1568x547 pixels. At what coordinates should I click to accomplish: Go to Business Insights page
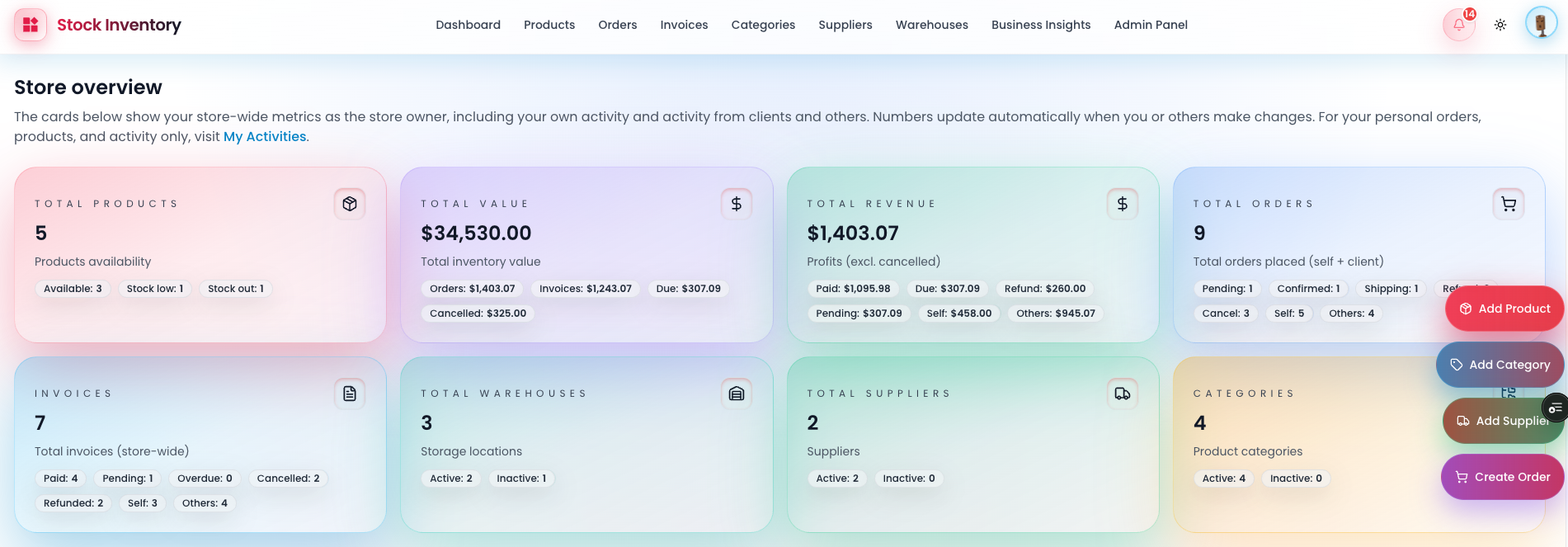(x=1040, y=25)
